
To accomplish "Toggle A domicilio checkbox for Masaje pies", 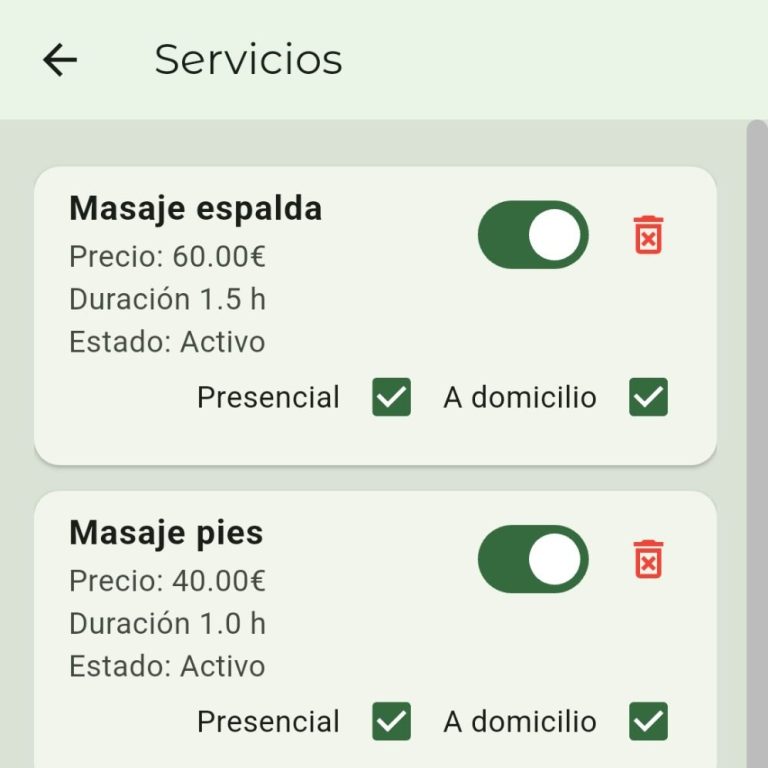I will click(648, 722).
